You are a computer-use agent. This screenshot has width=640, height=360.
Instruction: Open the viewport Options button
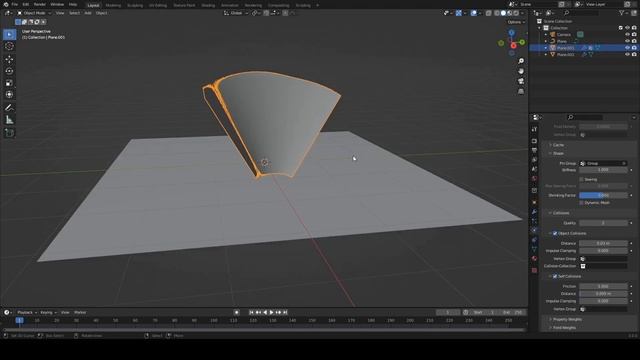pyautogui.click(x=516, y=22)
